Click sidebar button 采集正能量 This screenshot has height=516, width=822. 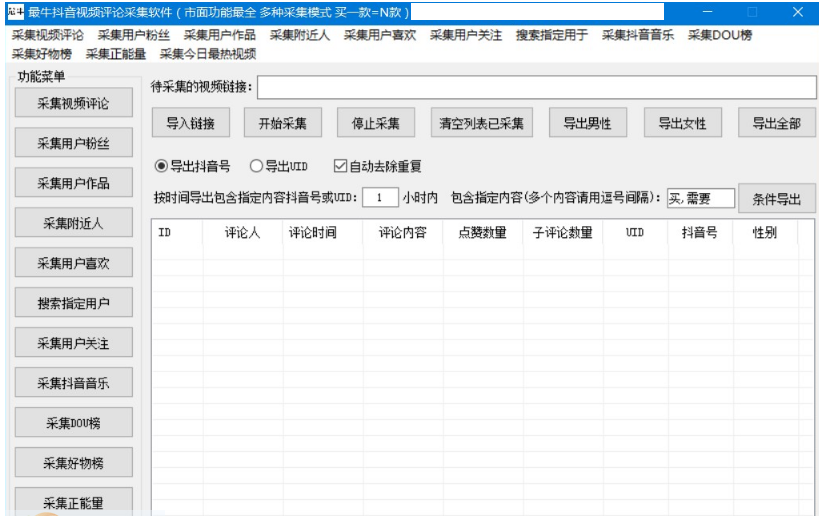(x=73, y=501)
